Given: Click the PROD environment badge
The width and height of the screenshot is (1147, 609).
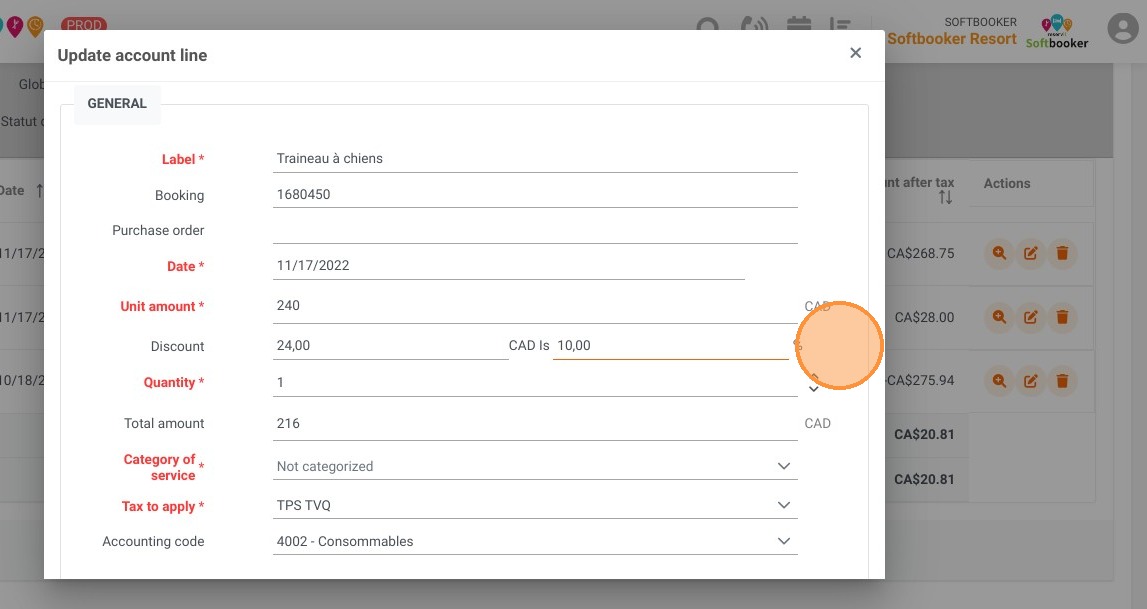Looking at the screenshot, I should (84, 24).
